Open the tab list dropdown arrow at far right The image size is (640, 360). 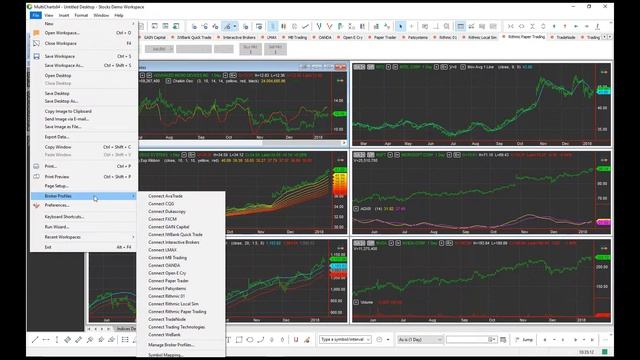click(x=610, y=37)
